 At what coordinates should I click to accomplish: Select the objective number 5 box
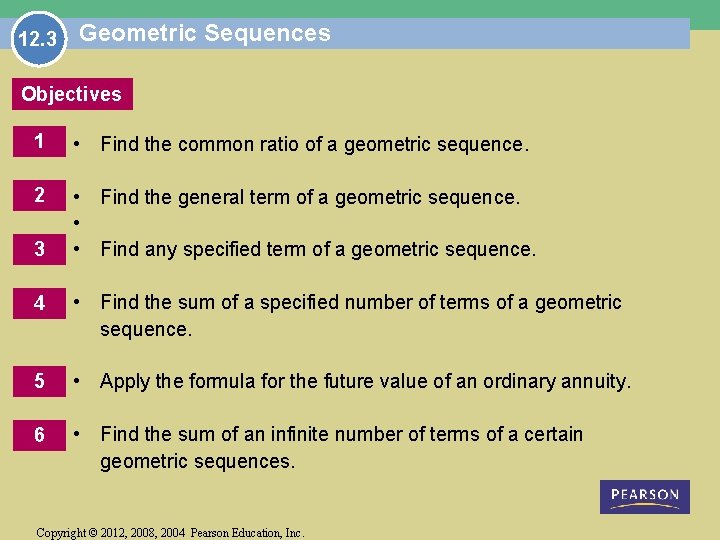(x=39, y=381)
